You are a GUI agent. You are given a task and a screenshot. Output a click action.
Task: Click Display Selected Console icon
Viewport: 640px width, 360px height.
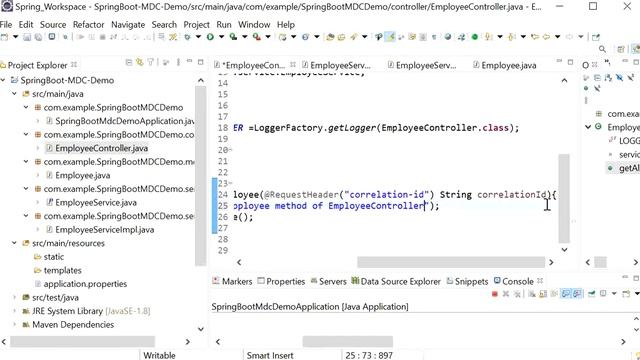click(603, 294)
